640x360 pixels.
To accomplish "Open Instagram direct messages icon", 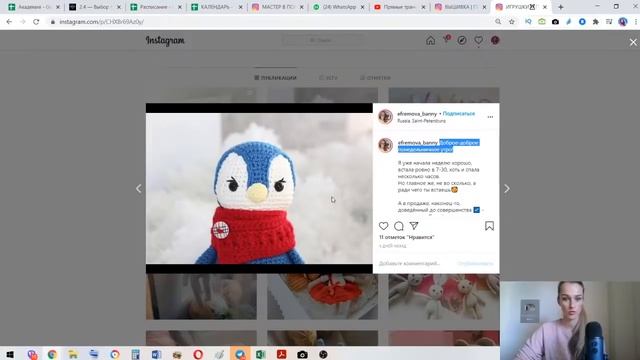I will pos(447,40).
